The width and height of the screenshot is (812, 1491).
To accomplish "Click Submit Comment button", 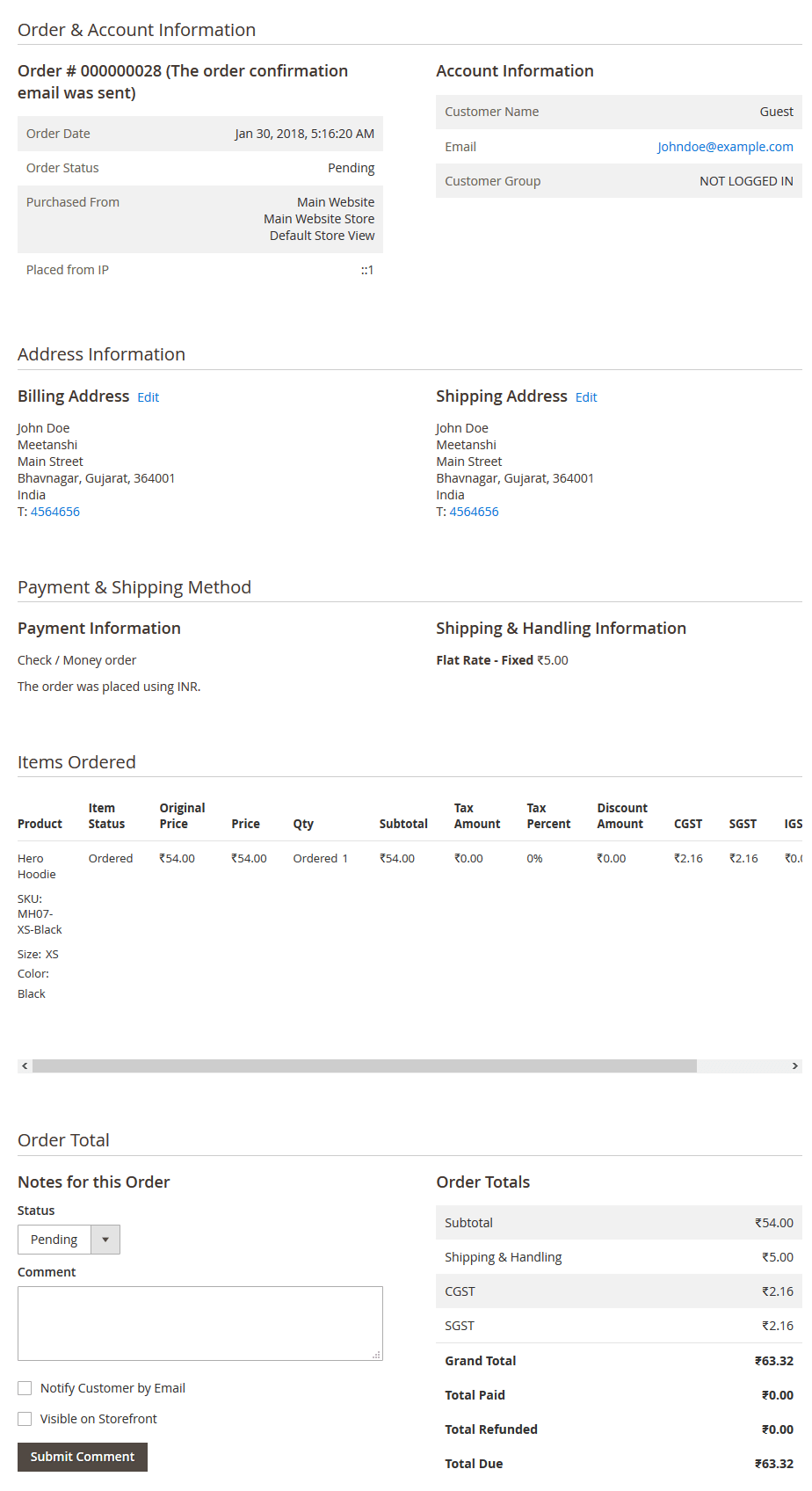I will (x=83, y=1457).
